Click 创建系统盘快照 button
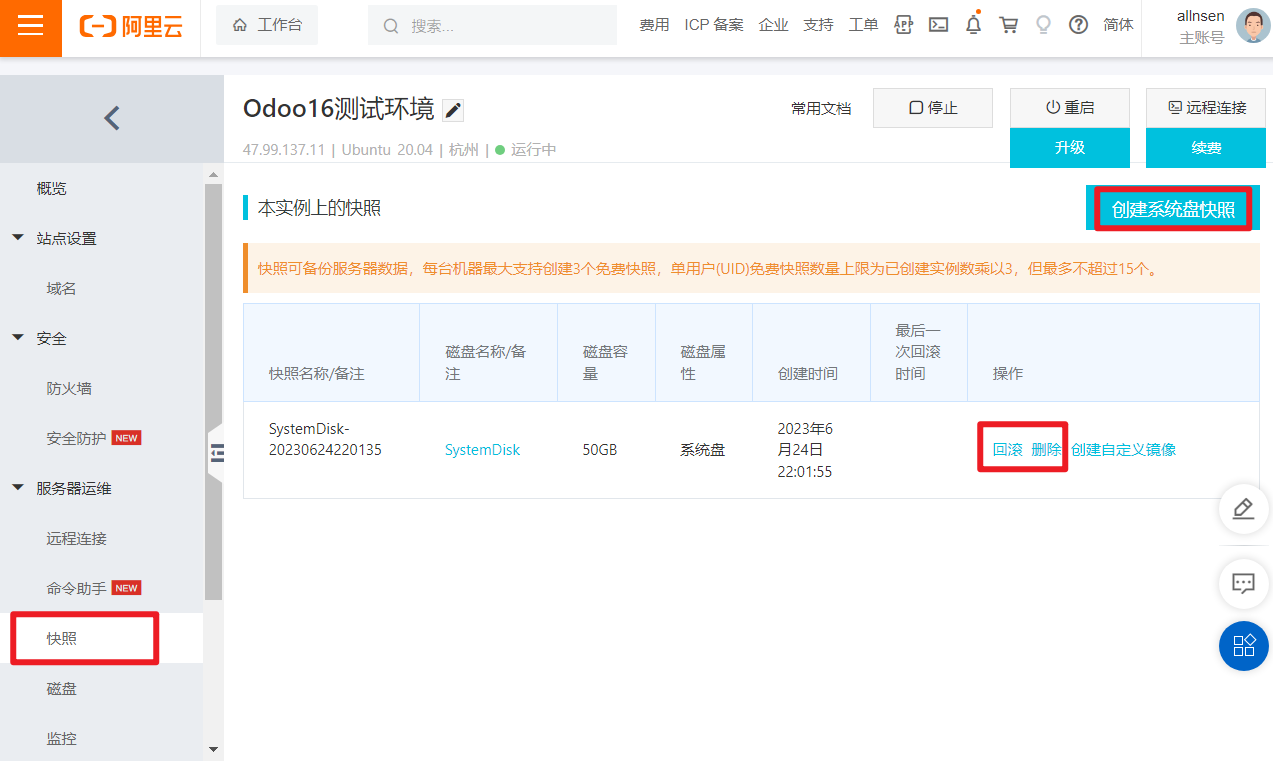The image size is (1273, 761). click(x=1173, y=209)
